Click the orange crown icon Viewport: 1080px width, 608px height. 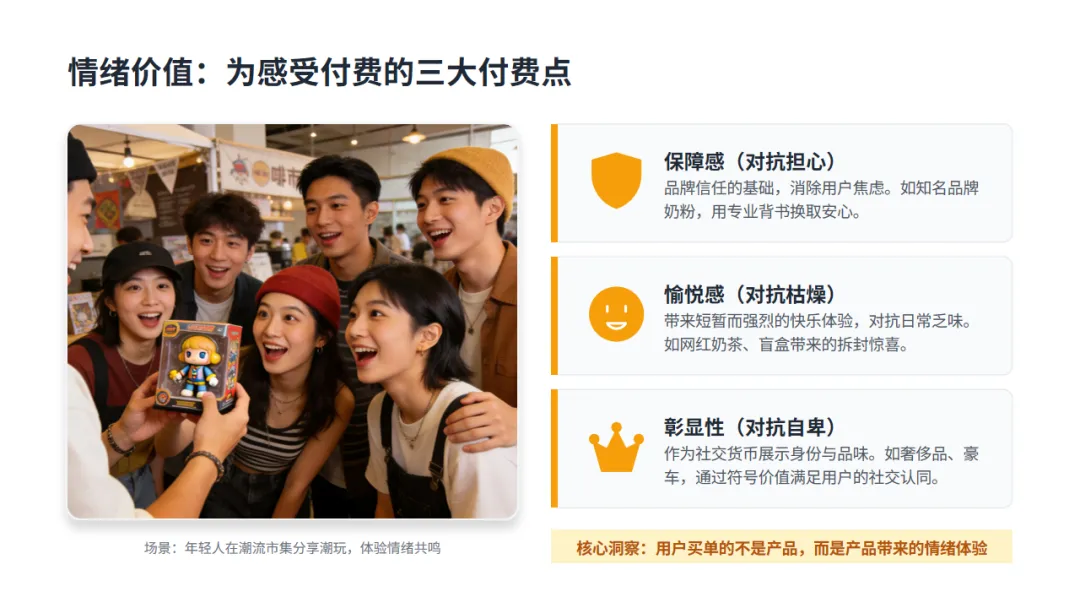point(616,448)
